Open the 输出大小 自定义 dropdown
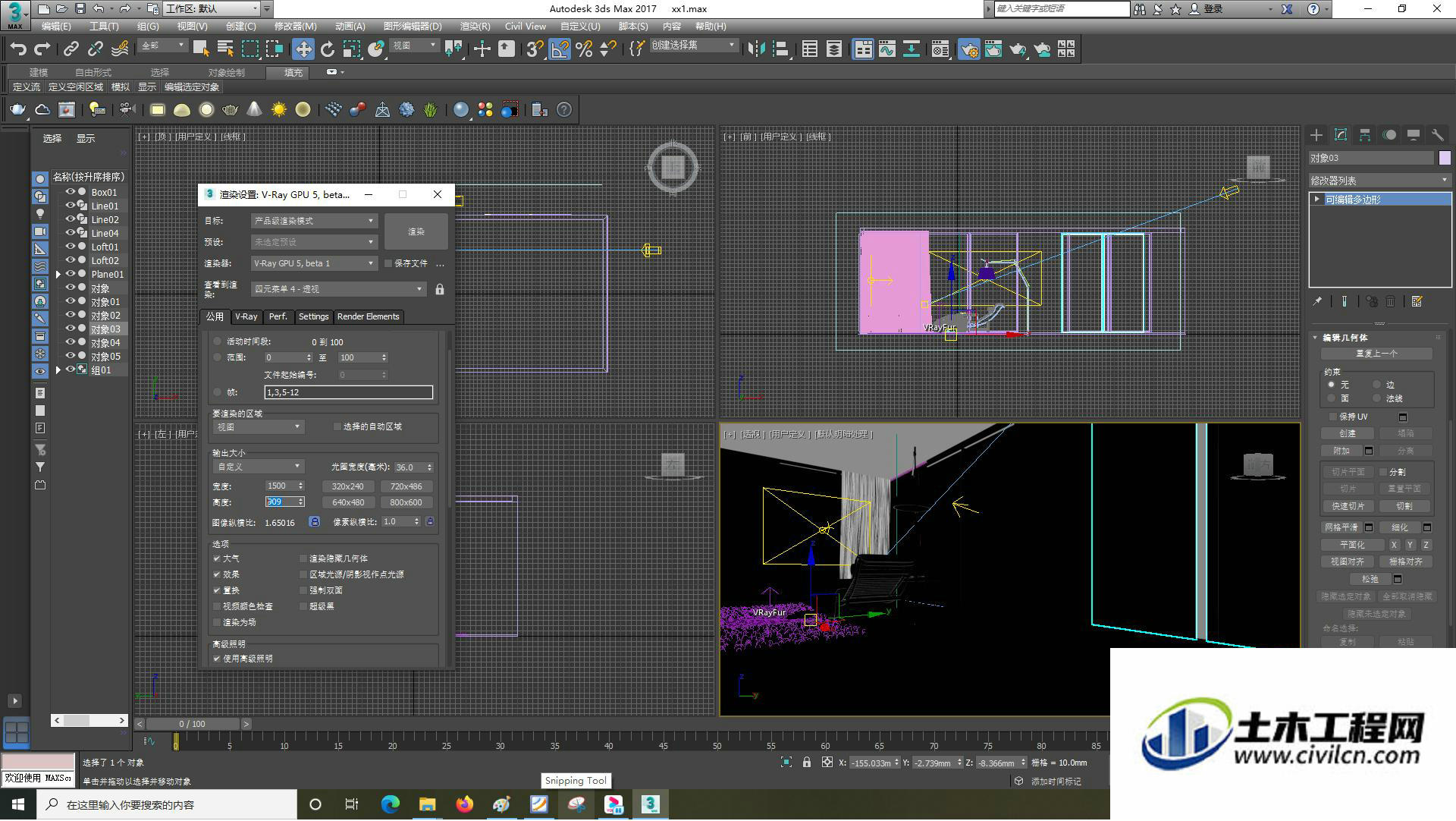 (259, 467)
